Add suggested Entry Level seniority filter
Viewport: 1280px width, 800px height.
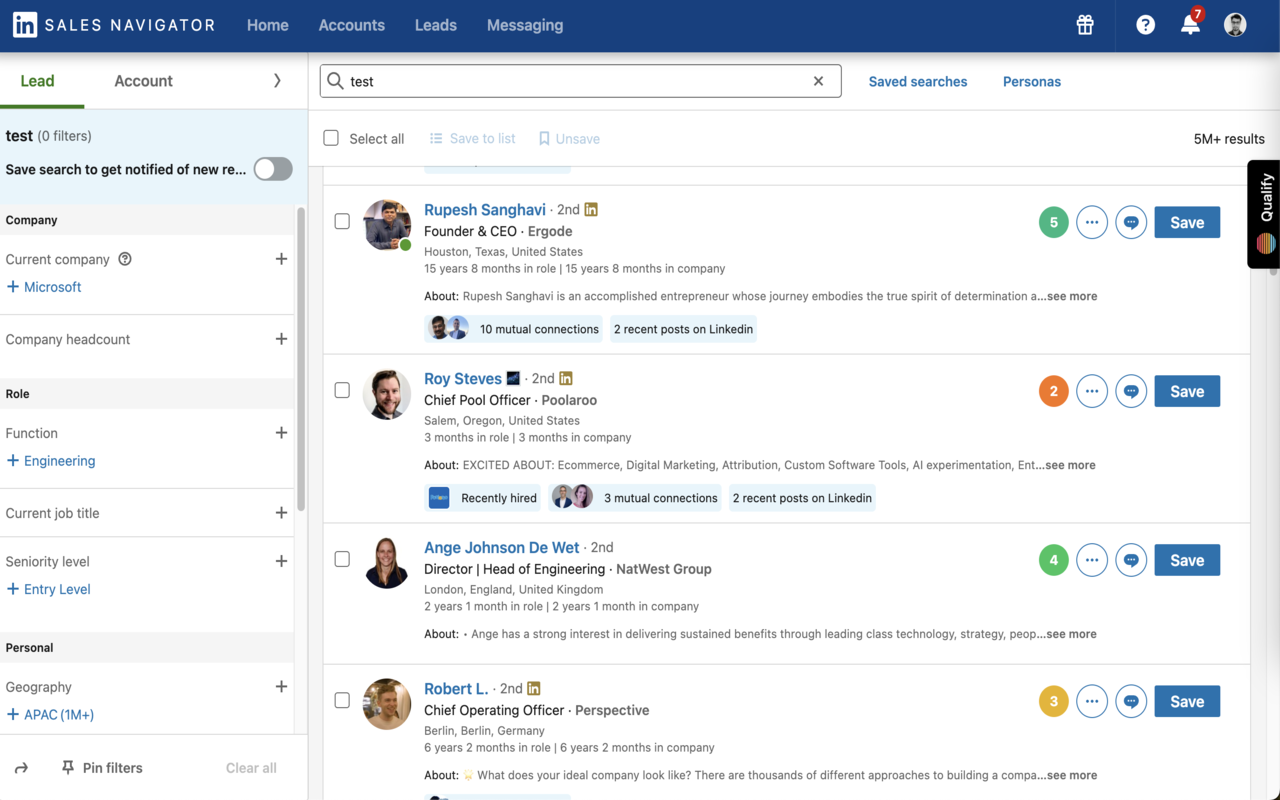click(48, 589)
